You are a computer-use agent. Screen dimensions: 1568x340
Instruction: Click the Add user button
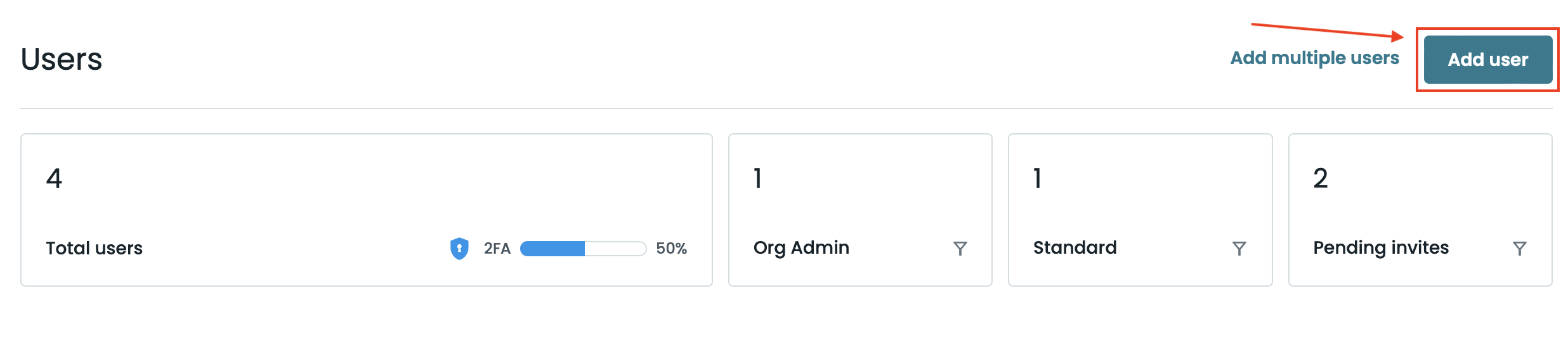(1487, 60)
